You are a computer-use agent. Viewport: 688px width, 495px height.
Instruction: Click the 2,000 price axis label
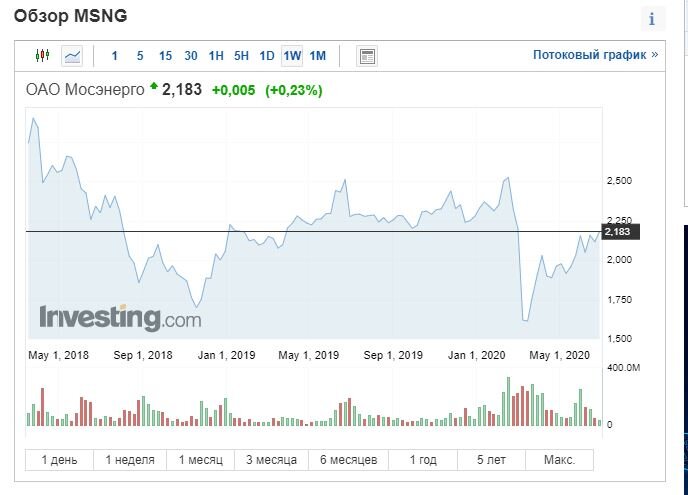(619, 260)
